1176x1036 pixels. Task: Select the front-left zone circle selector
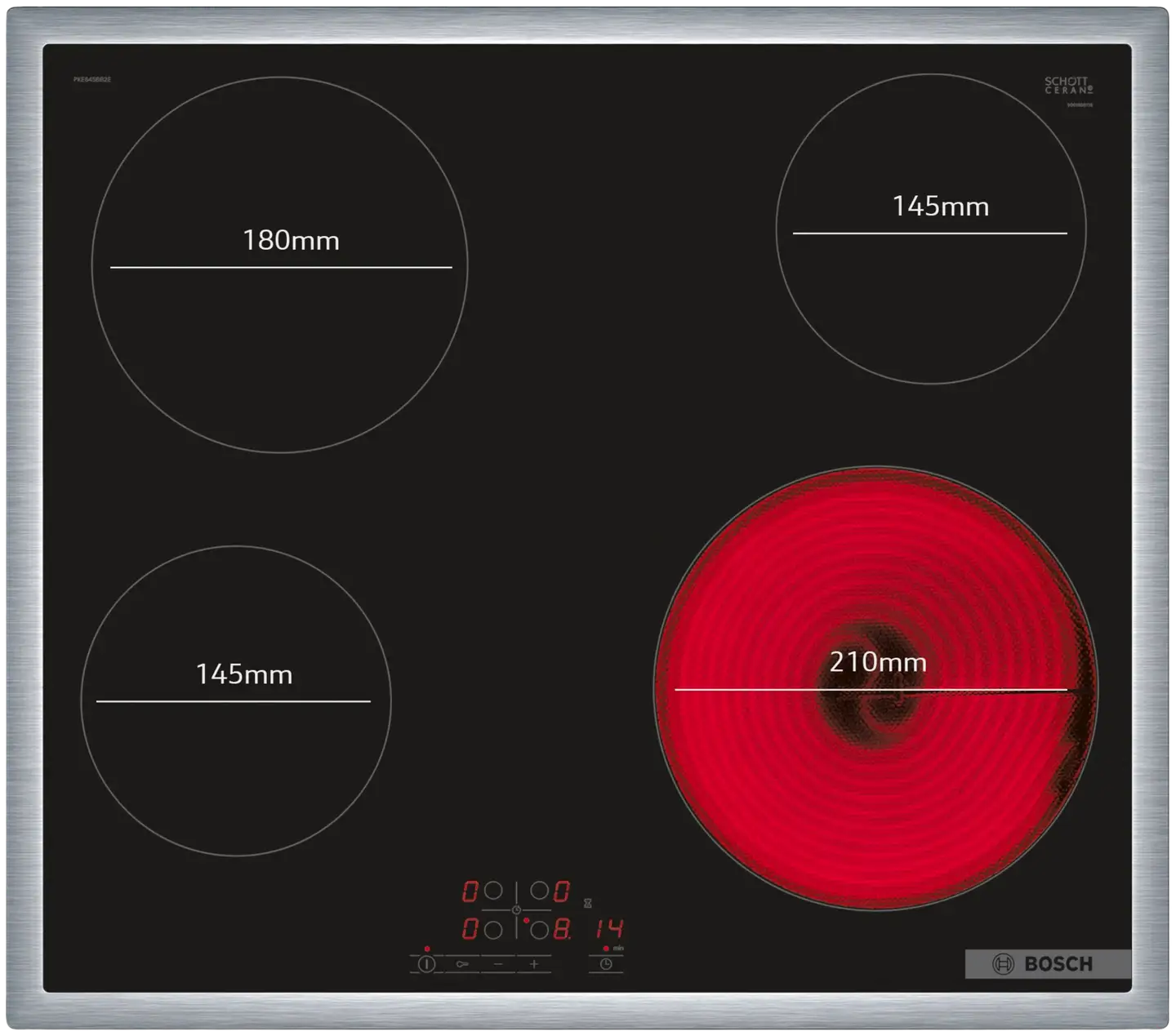[492, 929]
